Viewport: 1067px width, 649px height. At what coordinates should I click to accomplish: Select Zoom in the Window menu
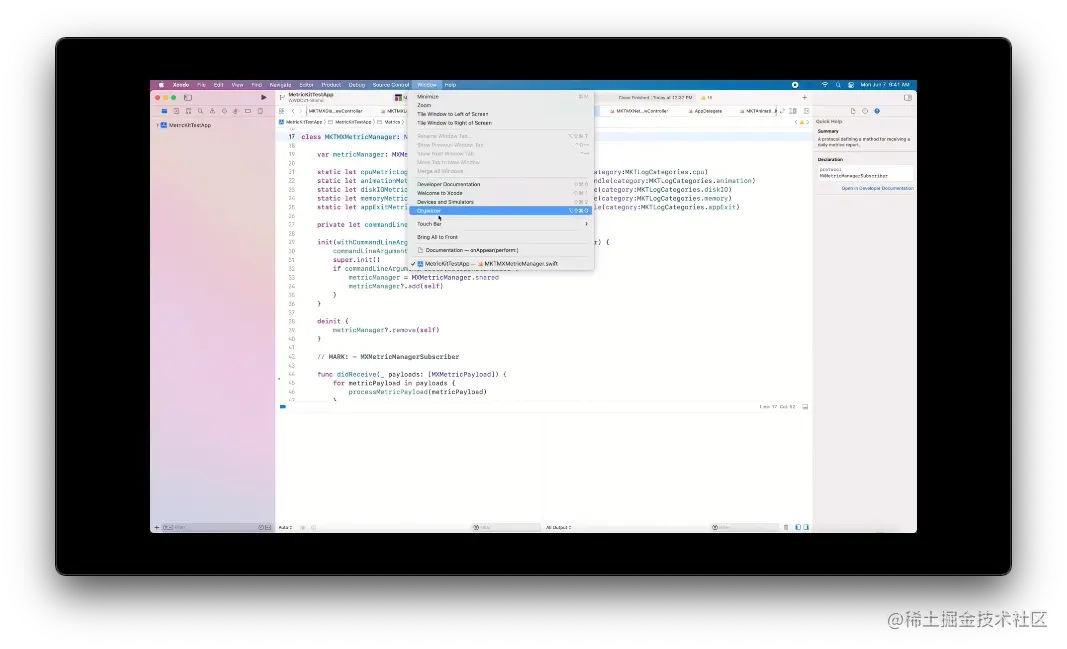point(500,105)
